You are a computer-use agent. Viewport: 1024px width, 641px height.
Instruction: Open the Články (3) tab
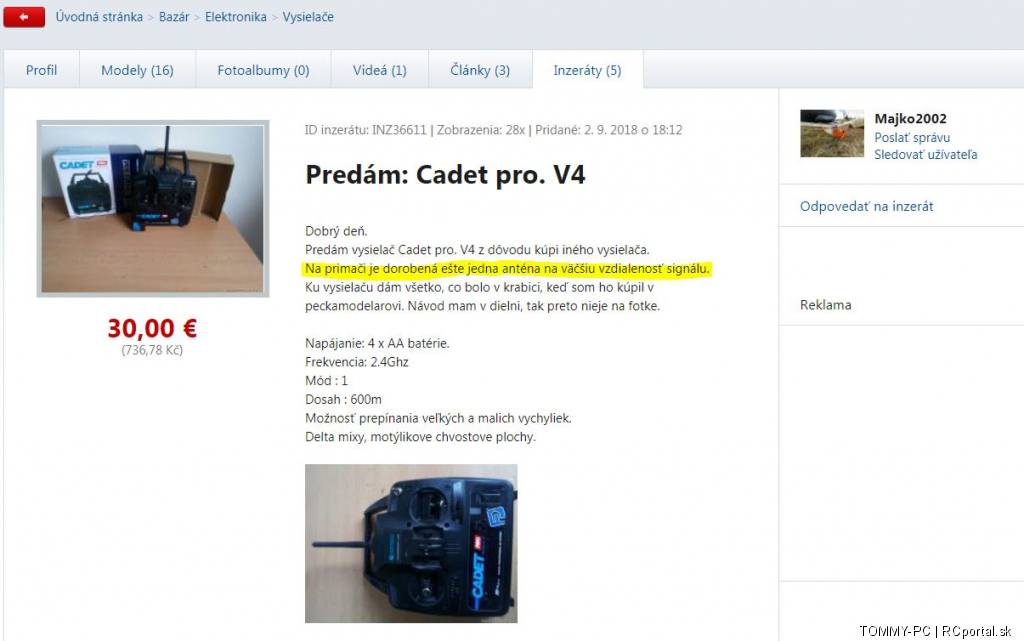tap(480, 70)
